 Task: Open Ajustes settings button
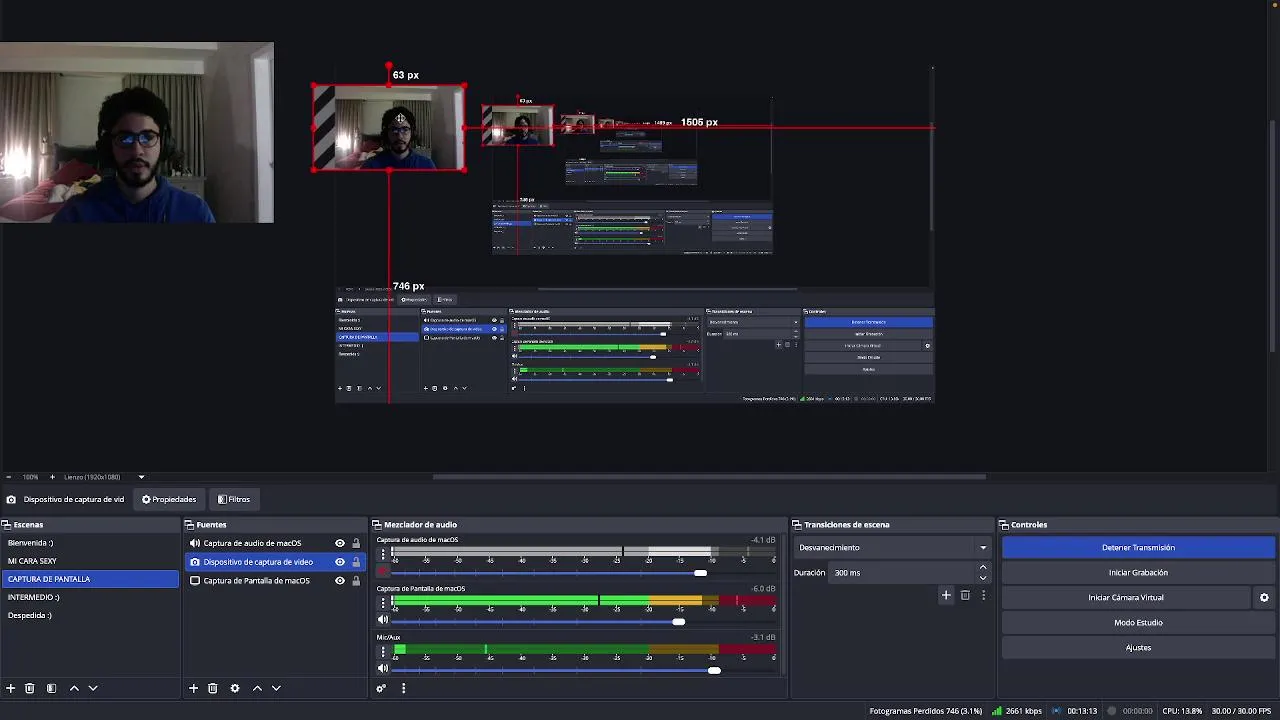(1138, 647)
